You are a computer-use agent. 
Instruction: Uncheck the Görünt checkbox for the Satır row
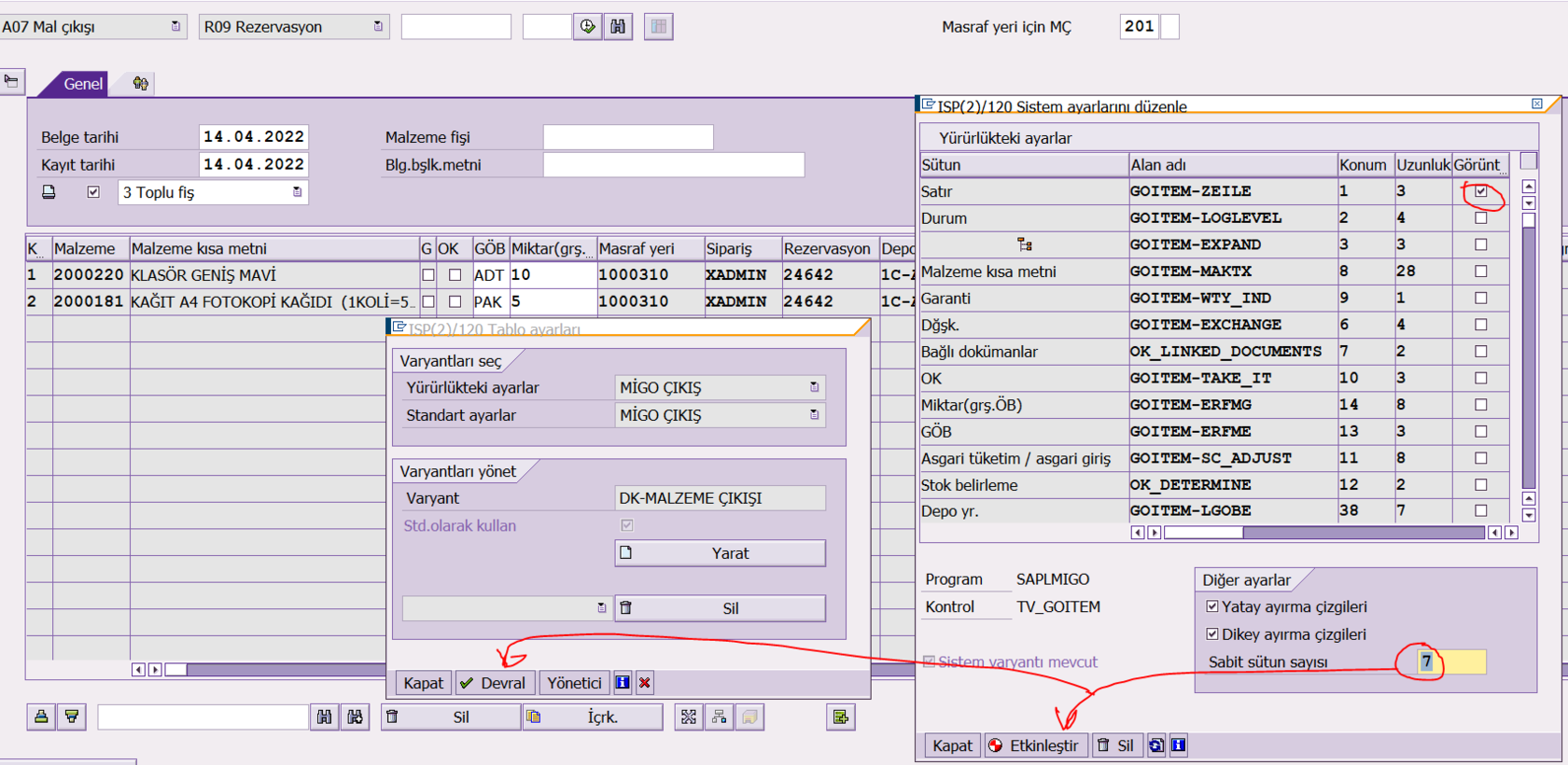(1480, 191)
